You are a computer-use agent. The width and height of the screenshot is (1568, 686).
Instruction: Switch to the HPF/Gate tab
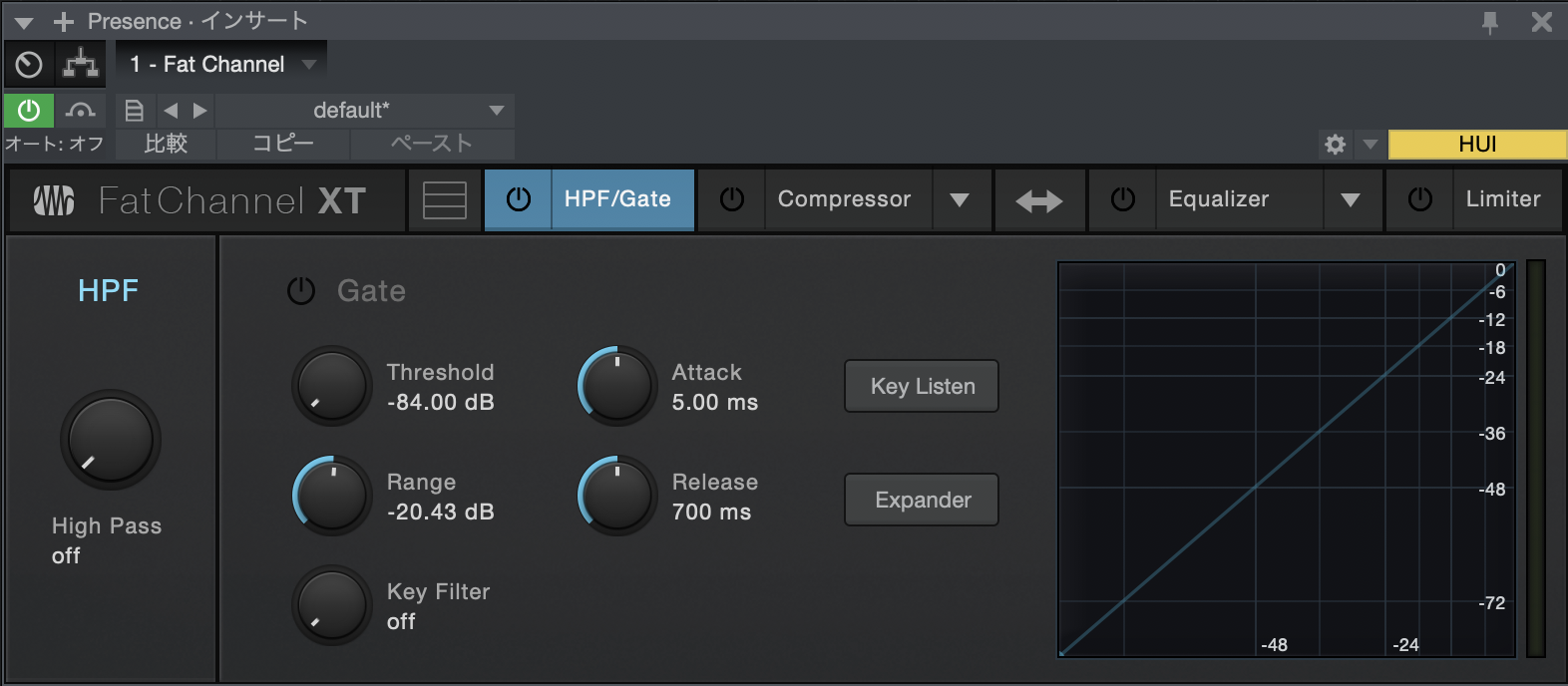(617, 199)
